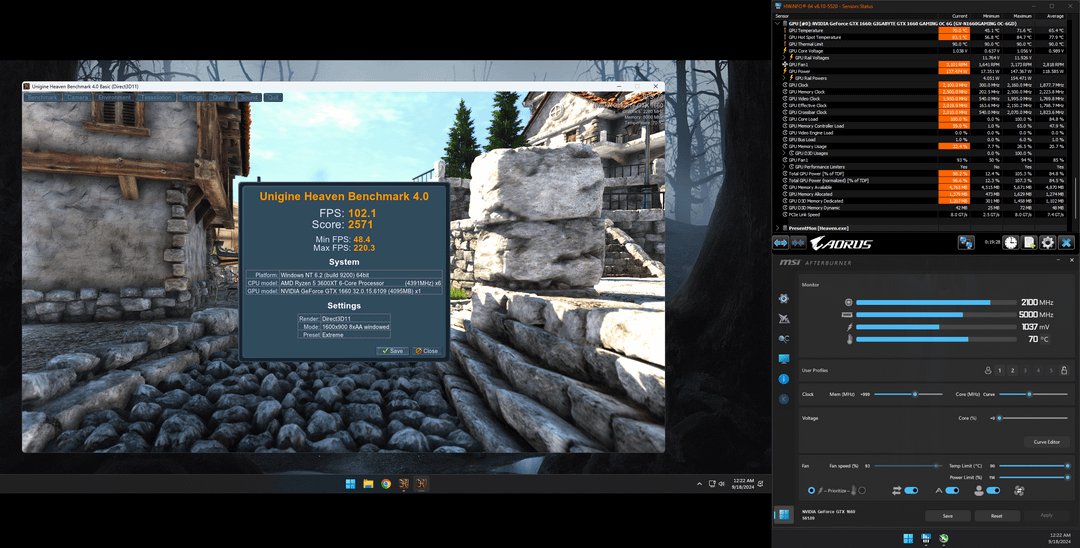Open Sound menu in Heaven window
The width and height of the screenshot is (1080, 548).
pyautogui.click(x=249, y=97)
